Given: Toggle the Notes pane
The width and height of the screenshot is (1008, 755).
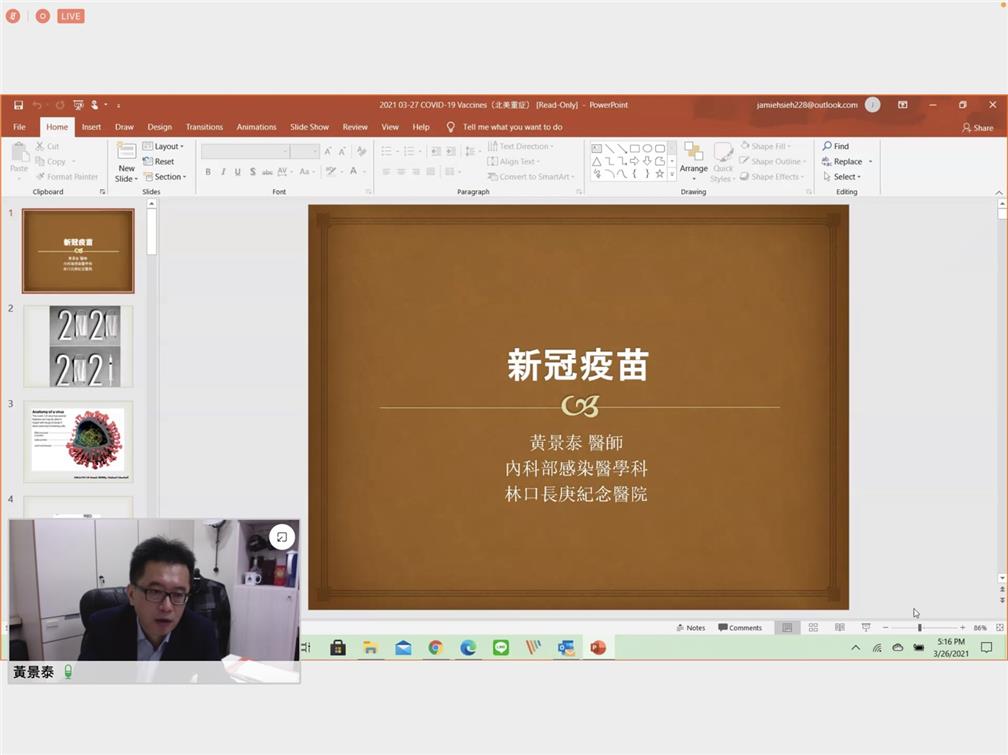Looking at the screenshot, I should pyautogui.click(x=690, y=628).
